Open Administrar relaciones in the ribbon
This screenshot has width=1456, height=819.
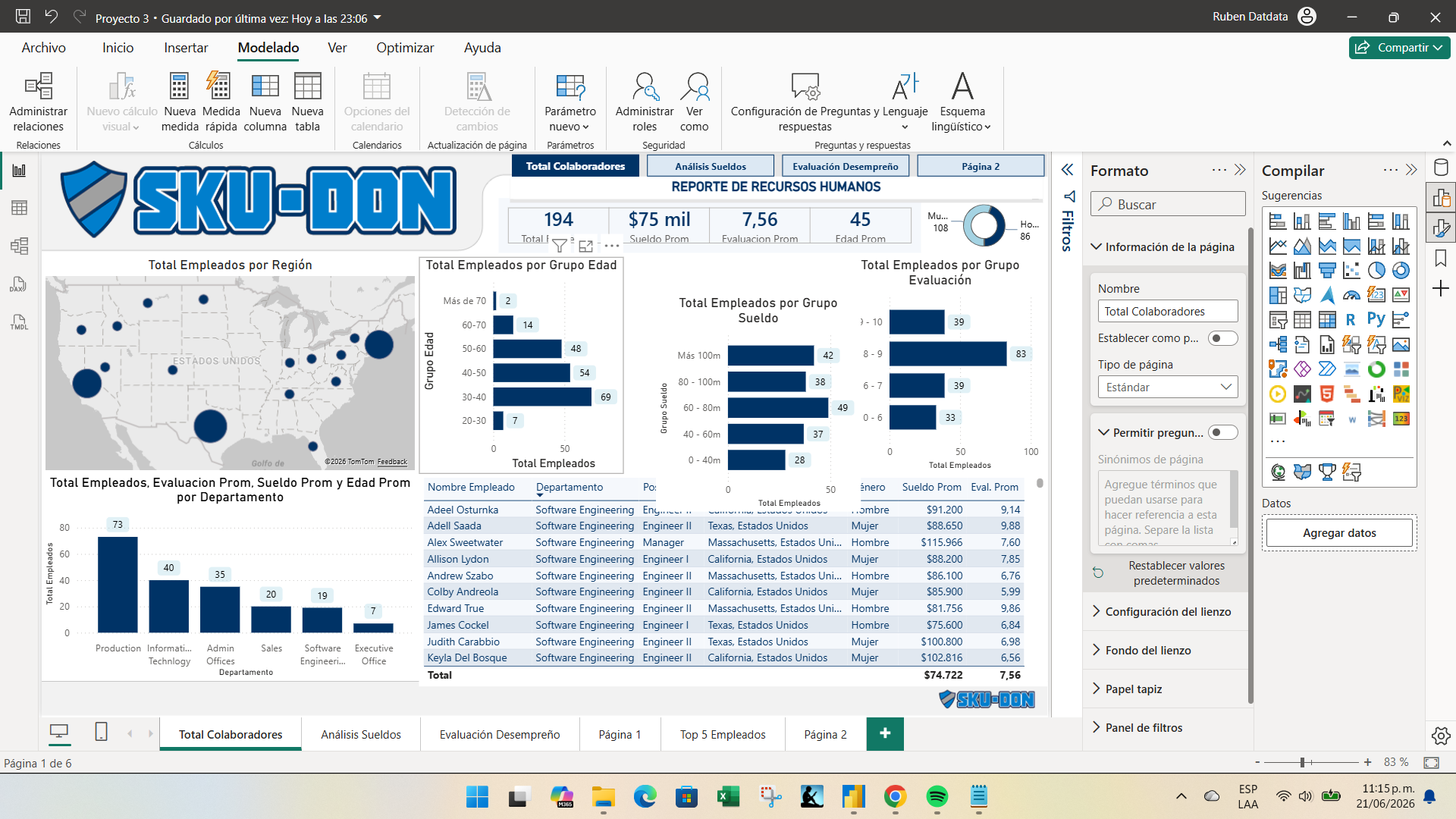click(x=38, y=102)
